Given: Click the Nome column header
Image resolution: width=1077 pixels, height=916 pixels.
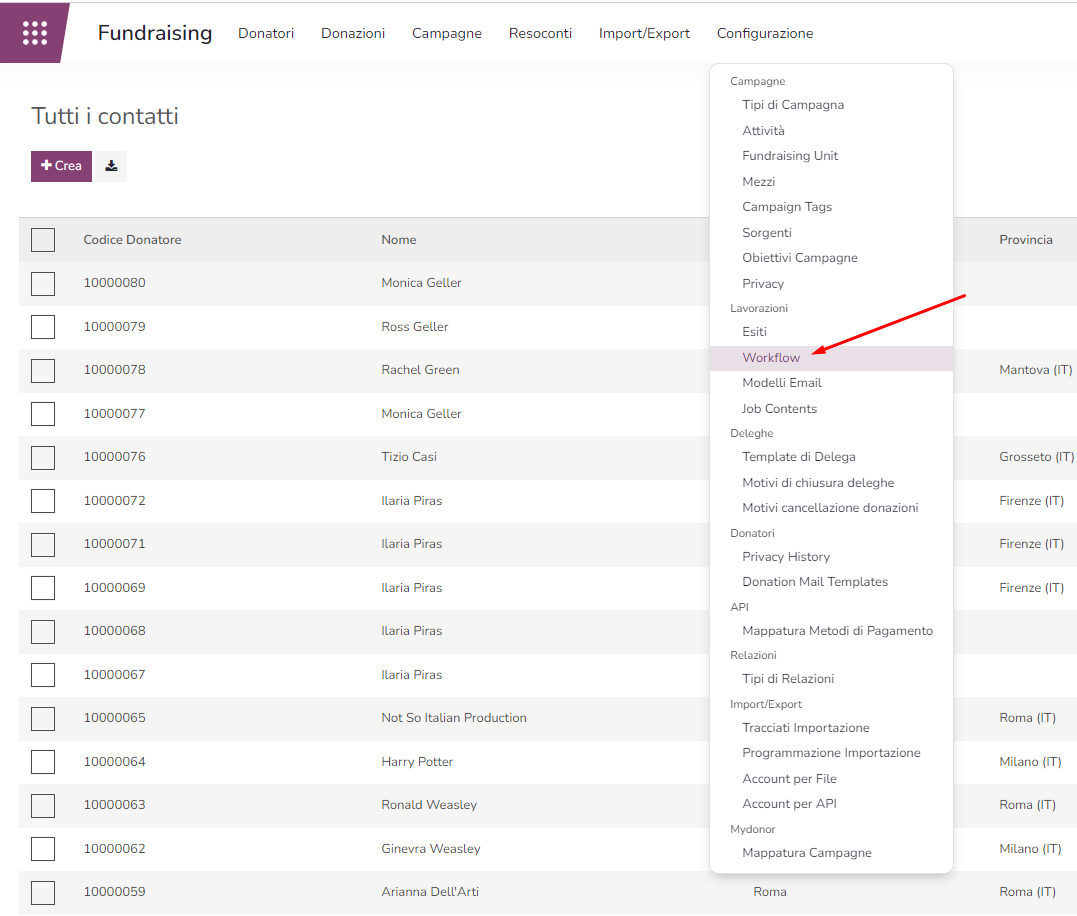Looking at the screenshot, I should (398, 240).
